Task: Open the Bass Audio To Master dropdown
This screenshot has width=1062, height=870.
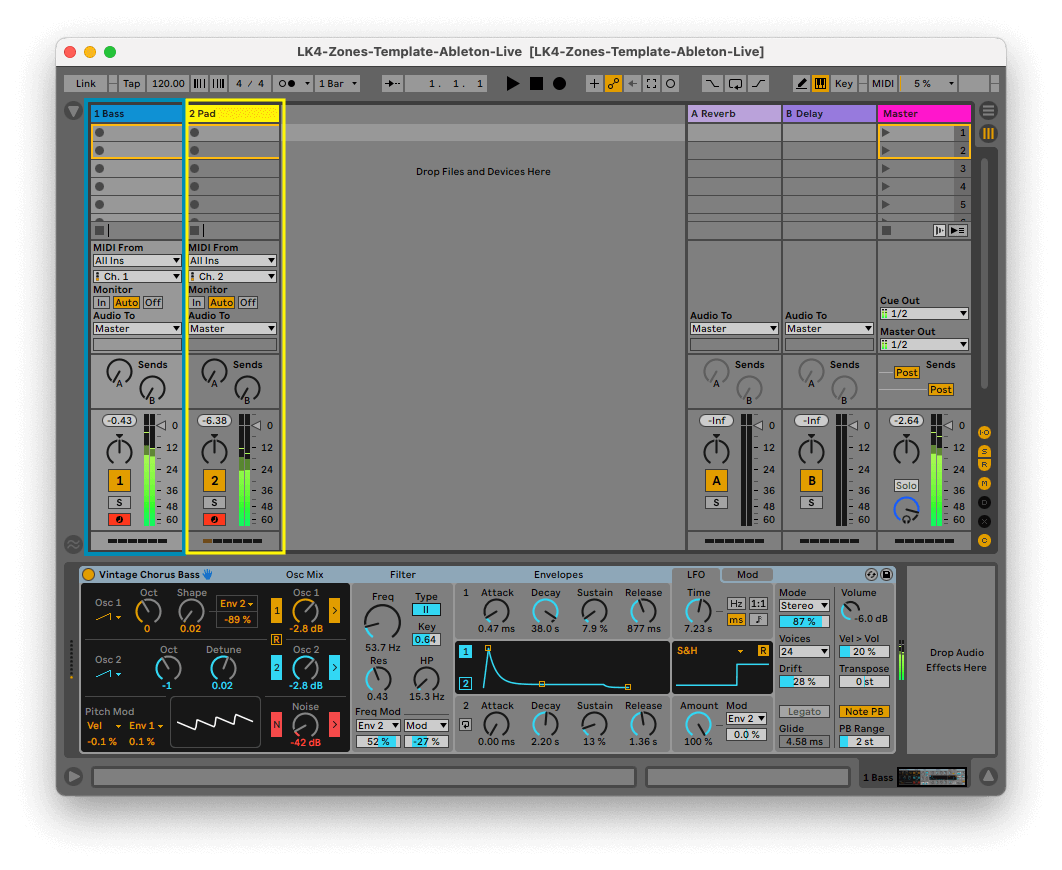Action: (137, 328)
